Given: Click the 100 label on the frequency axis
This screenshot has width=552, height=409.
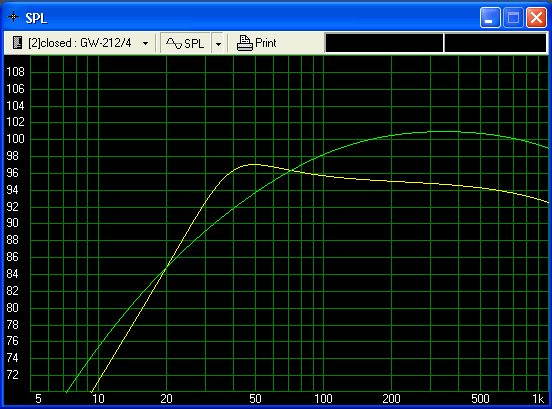Looking at the screenshot, I should (x=323, y=399).
